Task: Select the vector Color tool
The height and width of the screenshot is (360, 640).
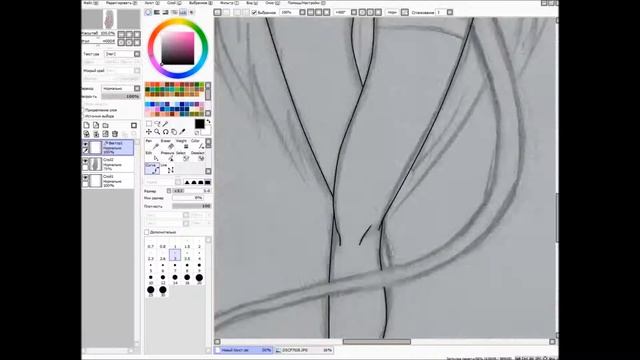Action: pyautogui.click(x=198, y=144)
